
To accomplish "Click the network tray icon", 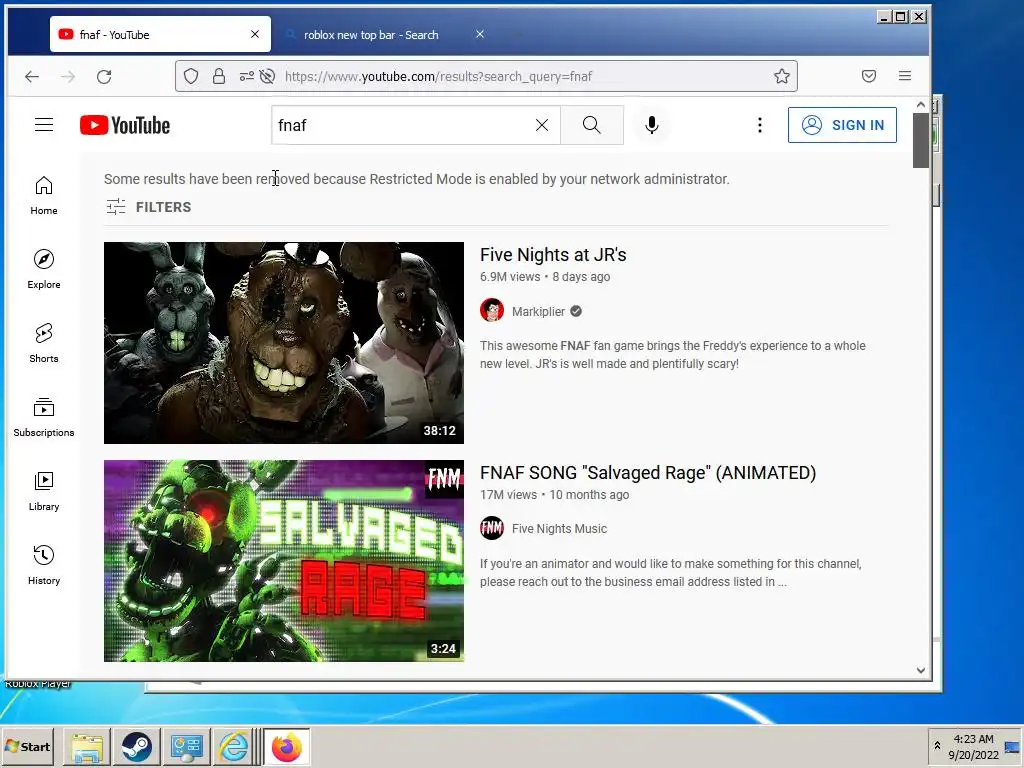I will pyautogui.click(x=1012, y=748).
